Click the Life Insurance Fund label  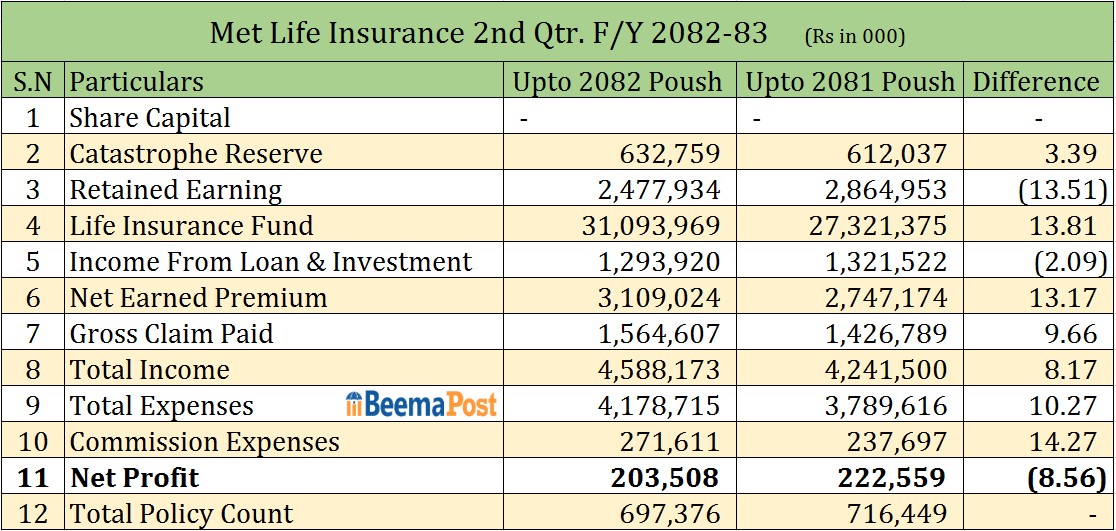(191, 226)
